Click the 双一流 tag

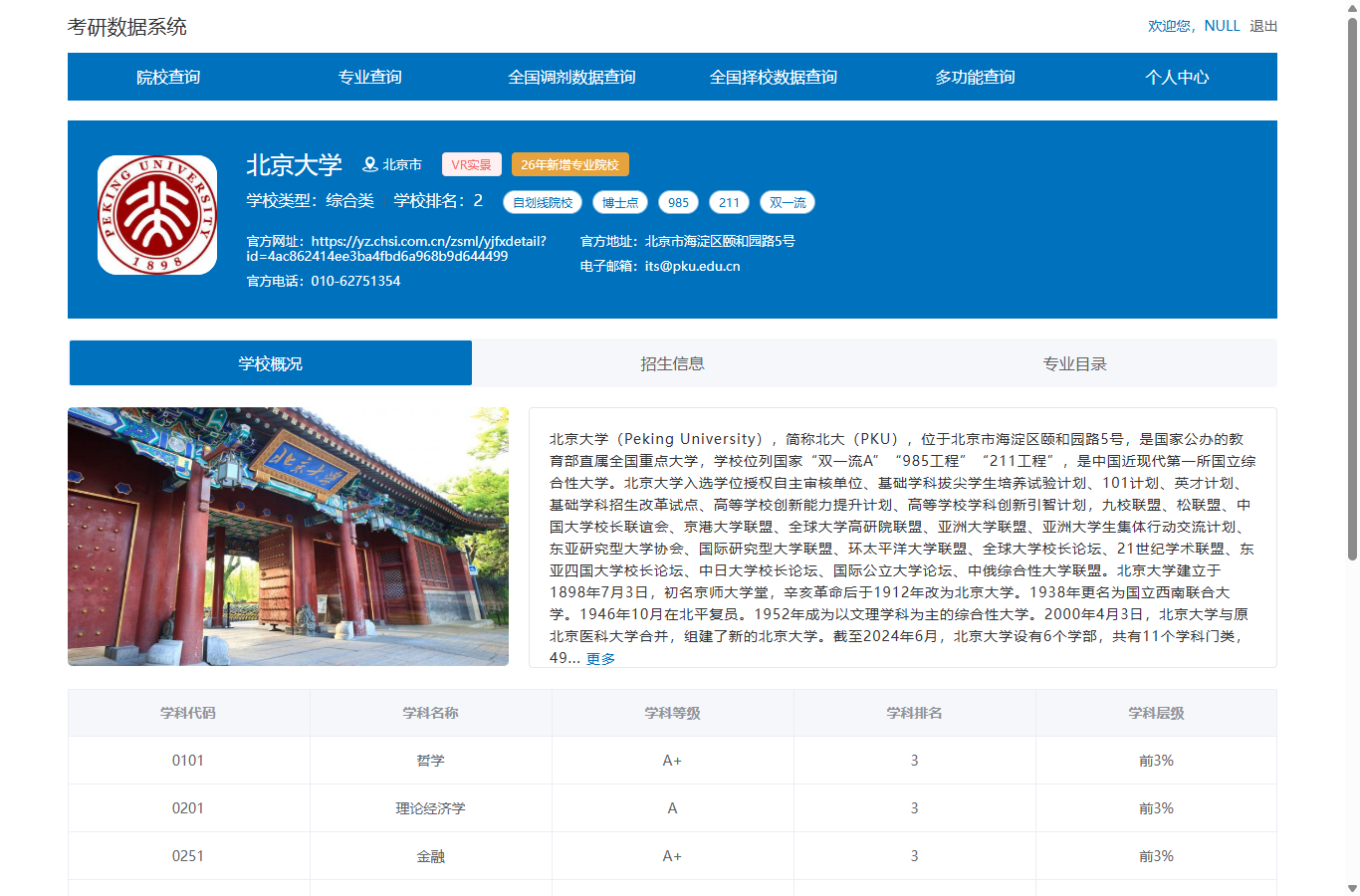[788, 202]
